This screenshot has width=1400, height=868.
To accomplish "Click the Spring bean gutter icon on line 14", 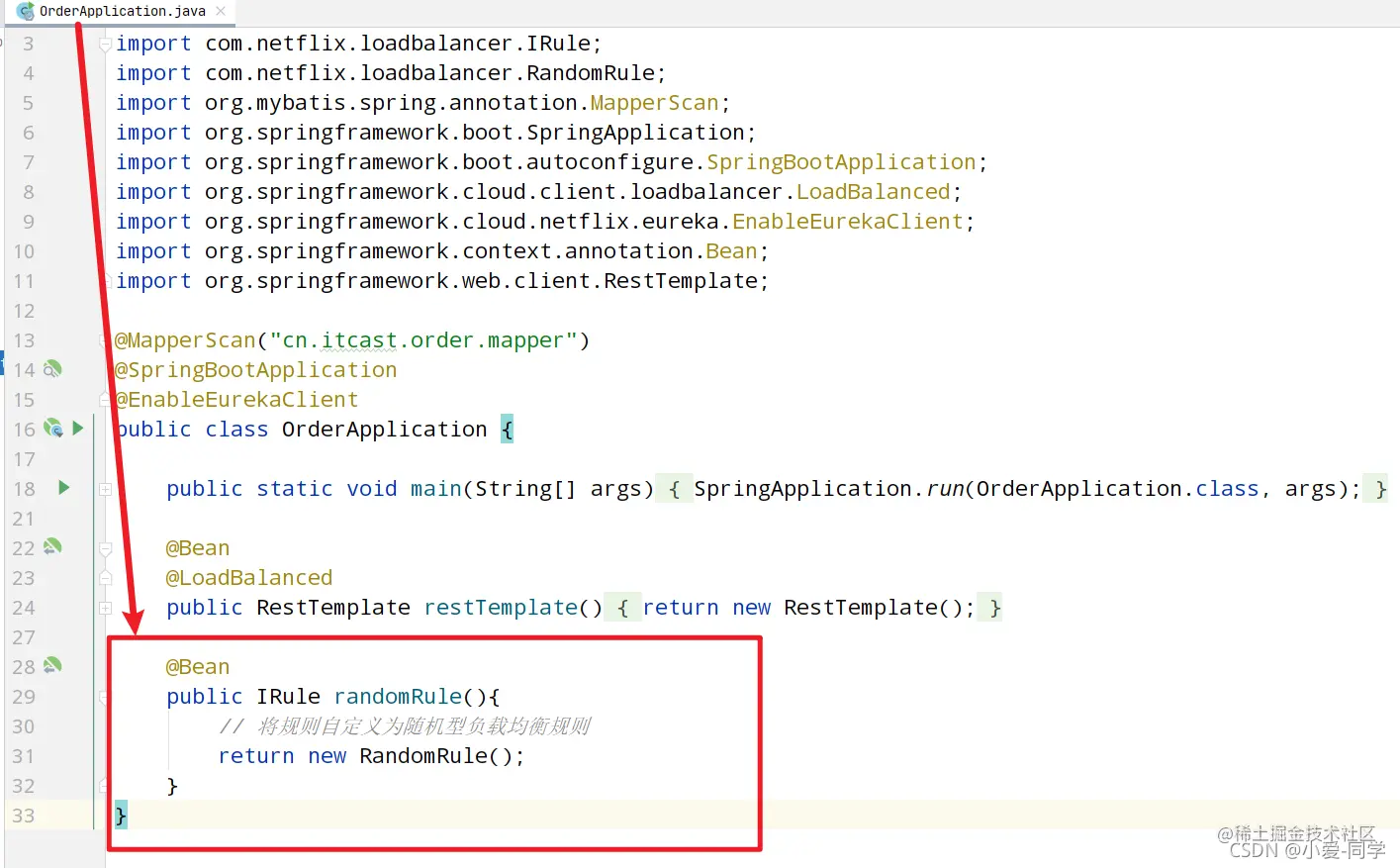I will (52, 369).
